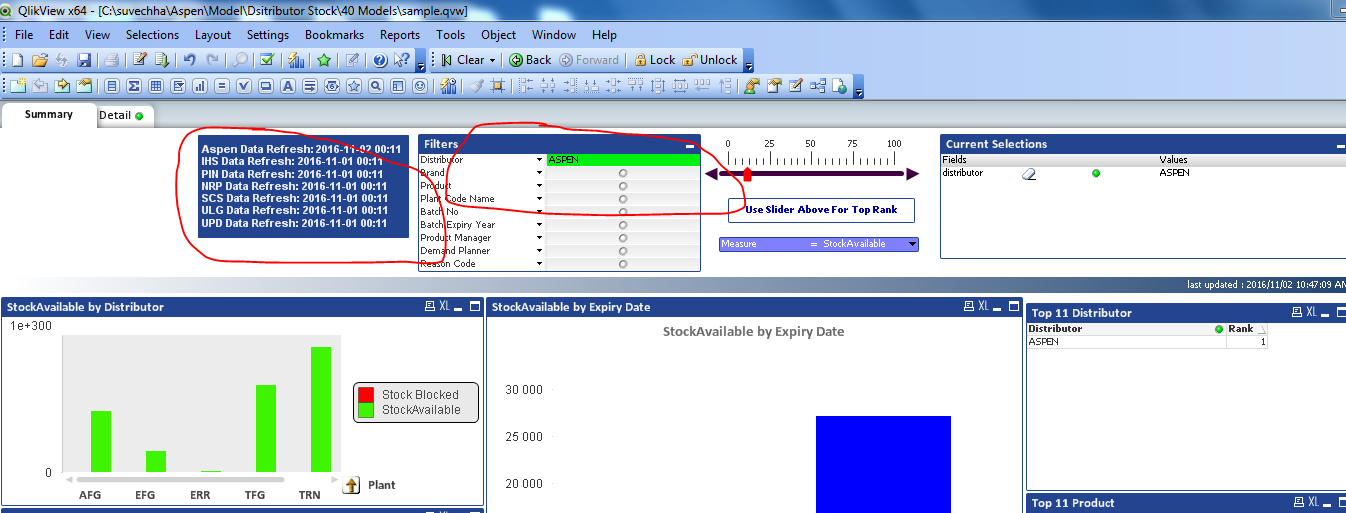
Task: Expand the Distributor filter dropdown arrow
Action: point(539,160)
